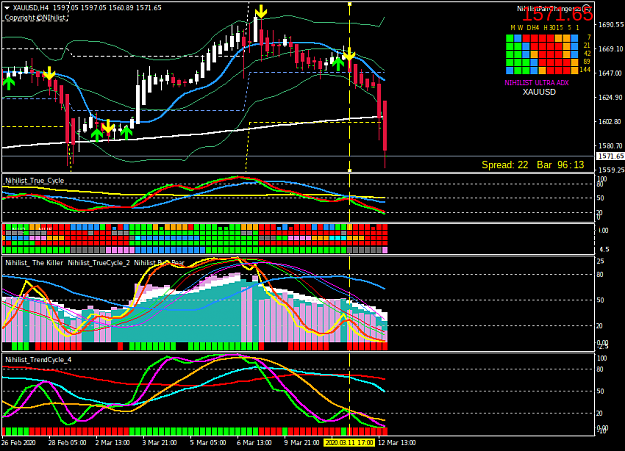Click the M timeframe header in the ADX dashboard
Image resolution: width=625 pixels, height=451 pixels.
513,28
